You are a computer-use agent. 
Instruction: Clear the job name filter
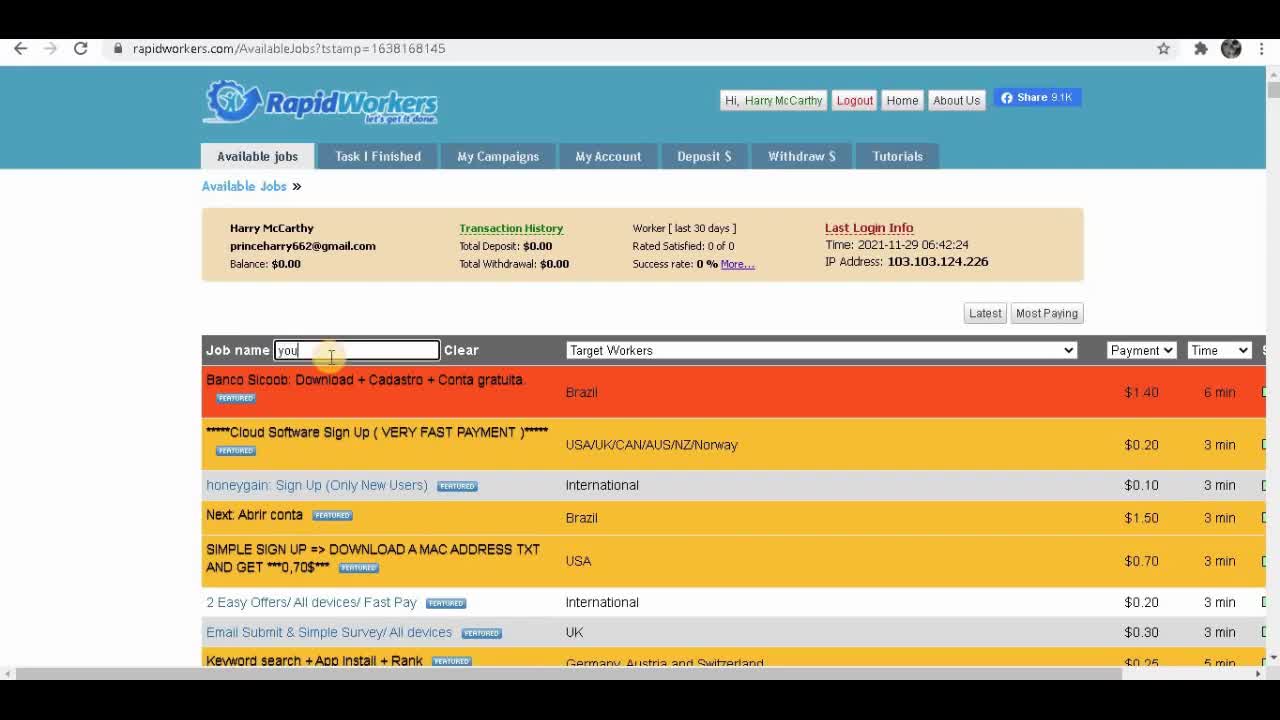pyautogui.click(x=461, y=350)
